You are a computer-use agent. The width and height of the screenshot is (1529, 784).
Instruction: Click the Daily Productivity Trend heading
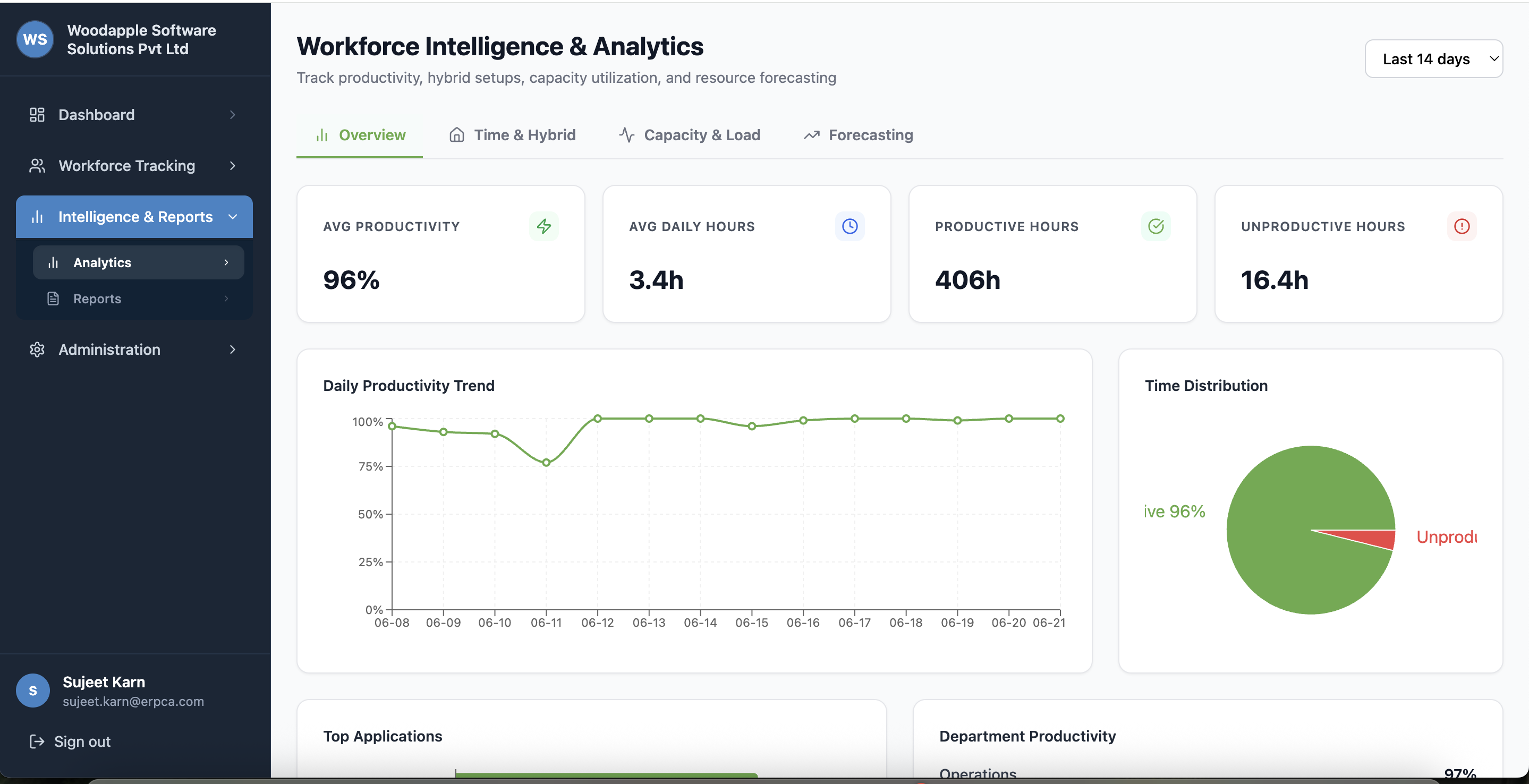tap(409, 386)
